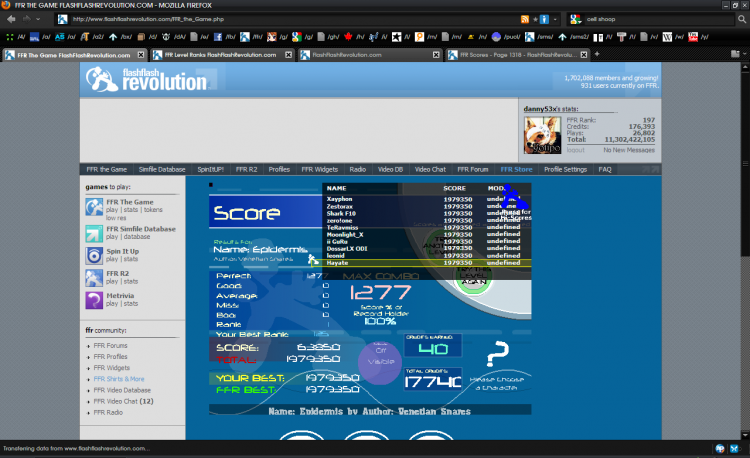Open history dropdown next to back arrows

point(38,19)
